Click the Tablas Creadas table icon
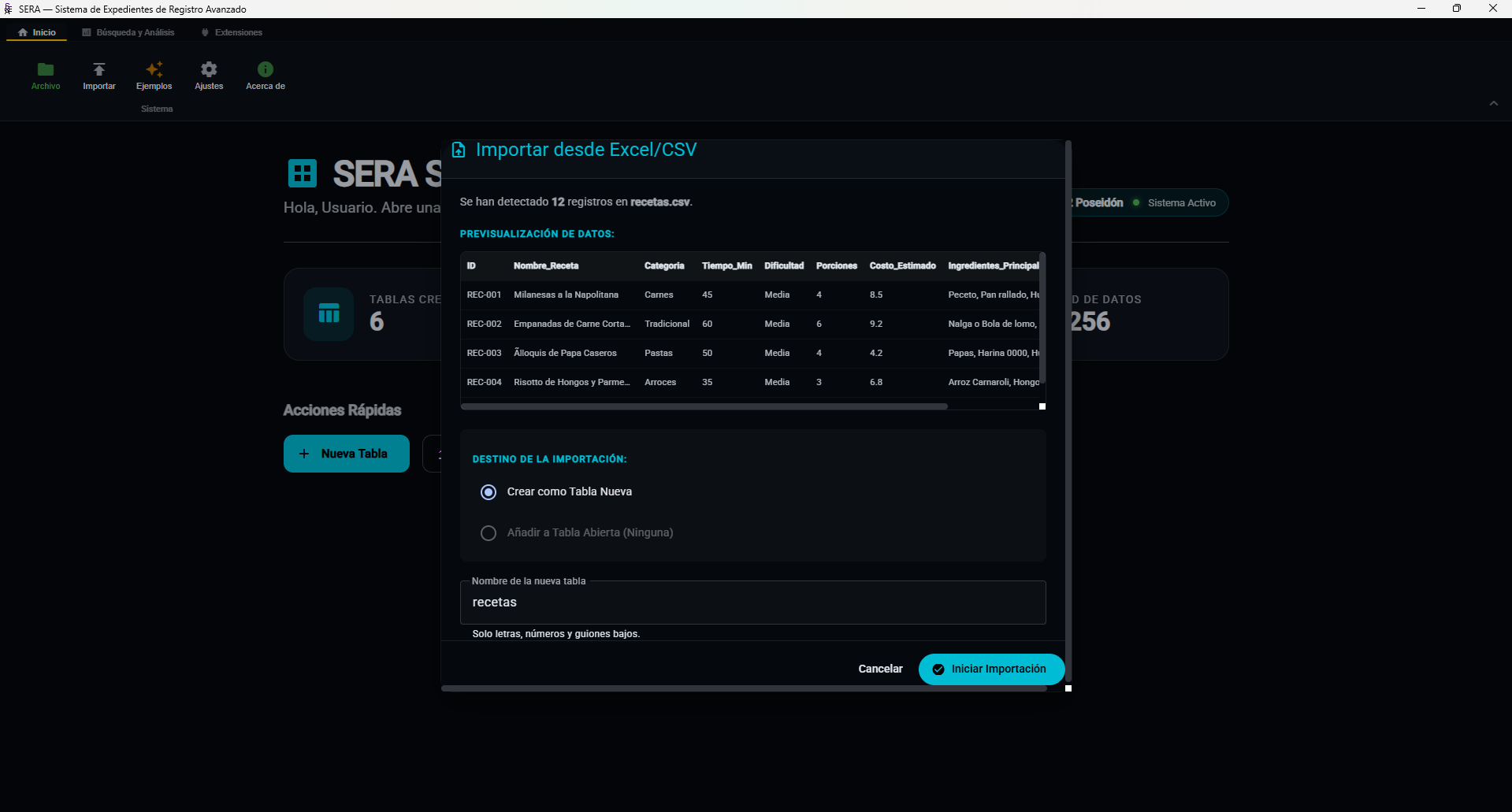 [329, 314]
